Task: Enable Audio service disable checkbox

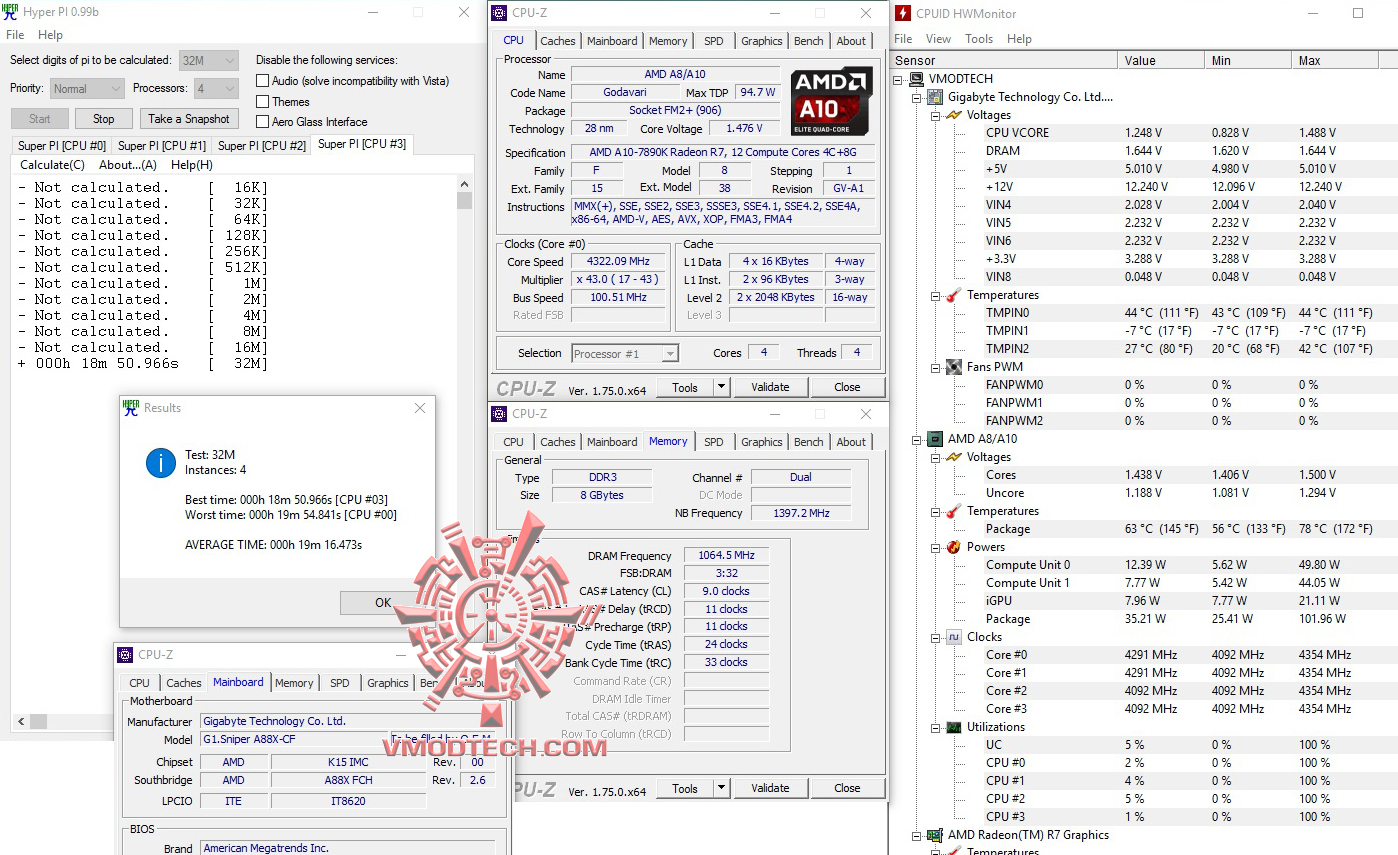Action: point(263,81)
